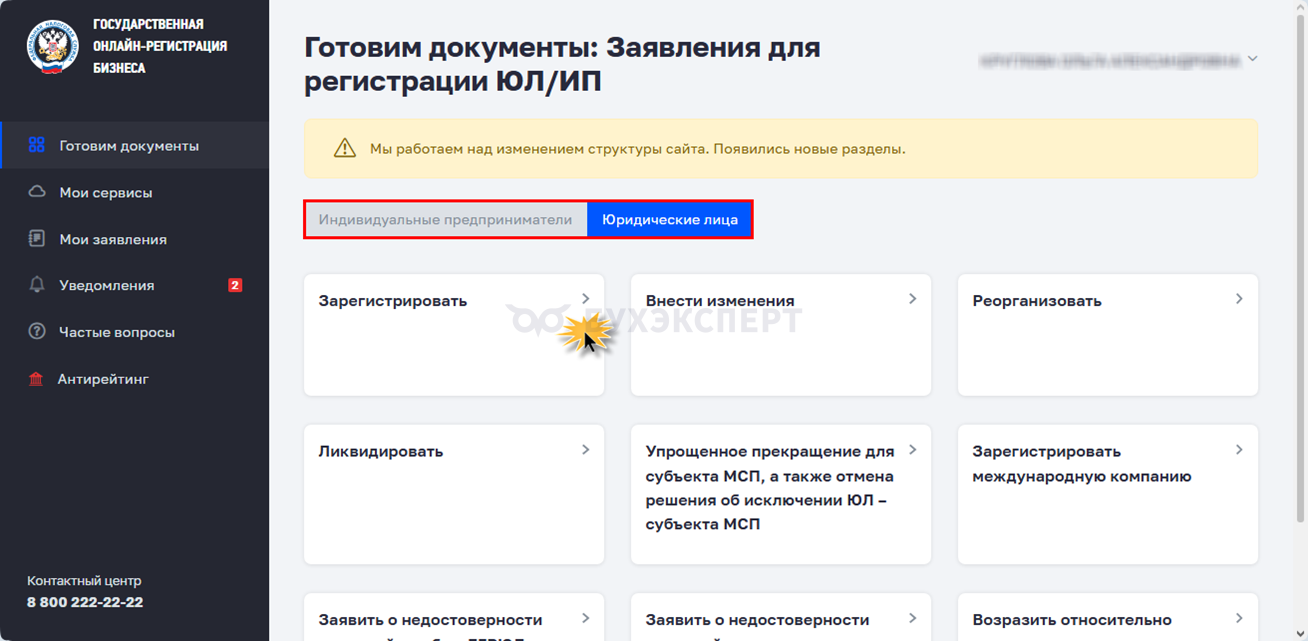1308x641 pixels.
Task: Click the chevron on Реорганизовать card
Action: (x=1239, y=299)
